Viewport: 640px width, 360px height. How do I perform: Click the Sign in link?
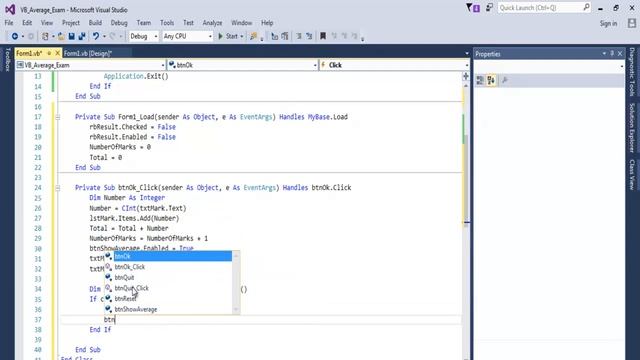click(x=608, y=24)
